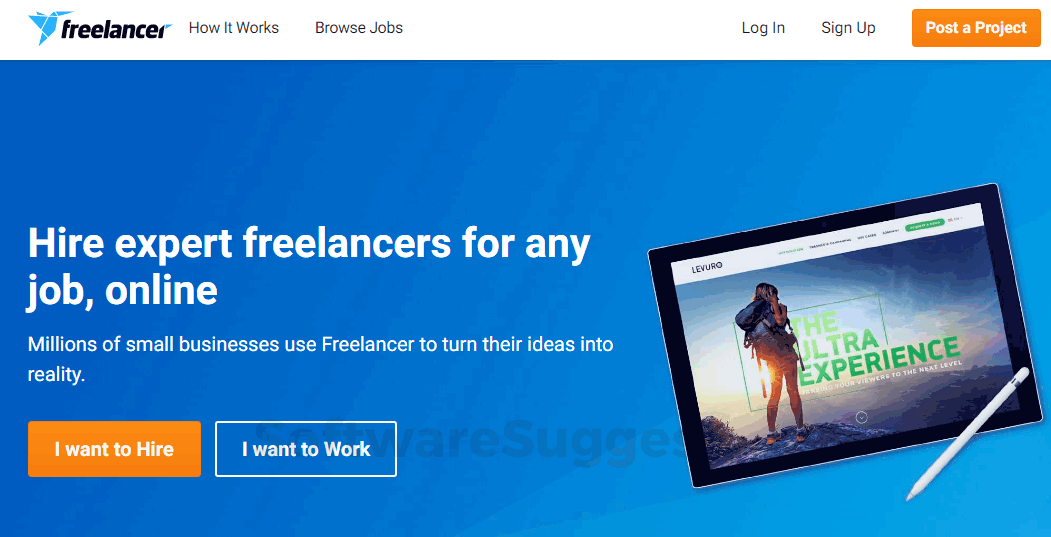
Task: Click the green button in tablet navbar
Action: (x=925, y=225)
